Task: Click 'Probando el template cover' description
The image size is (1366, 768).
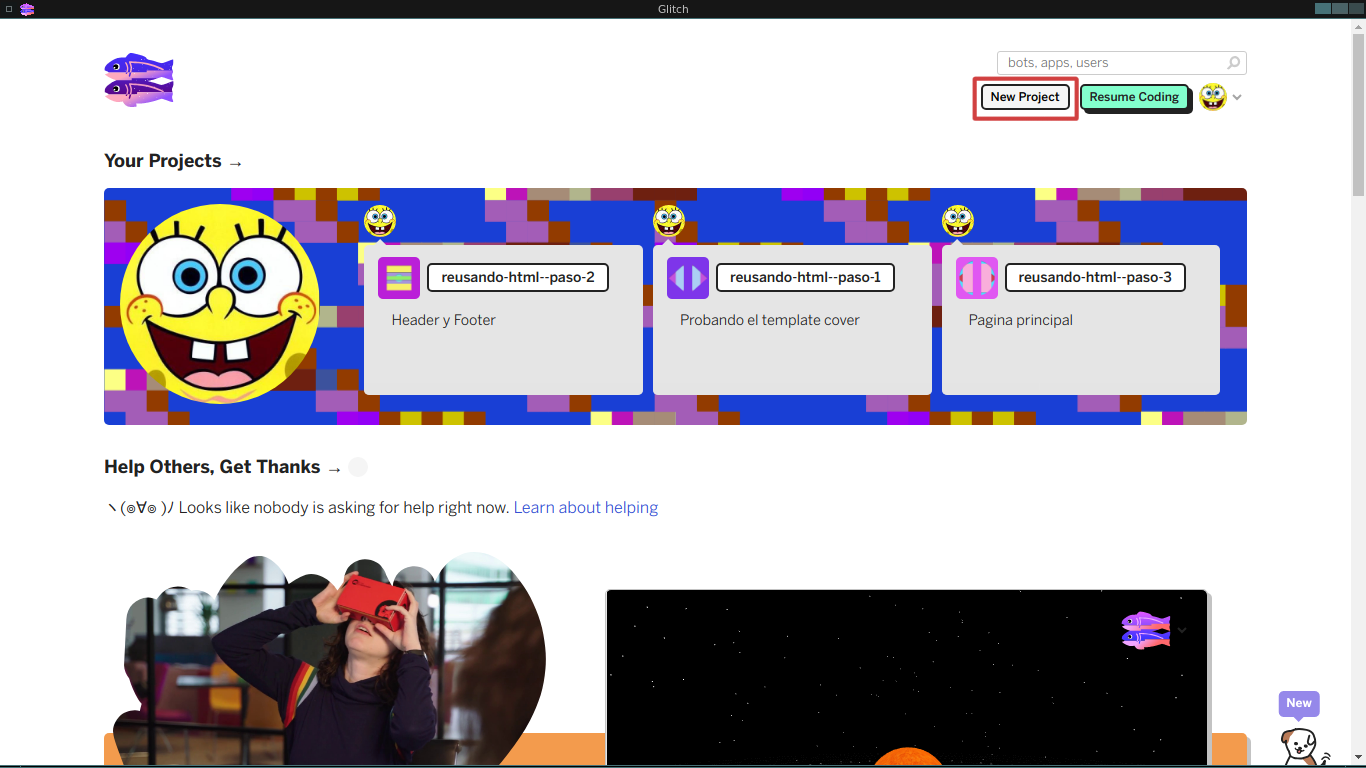Action: 770,320
